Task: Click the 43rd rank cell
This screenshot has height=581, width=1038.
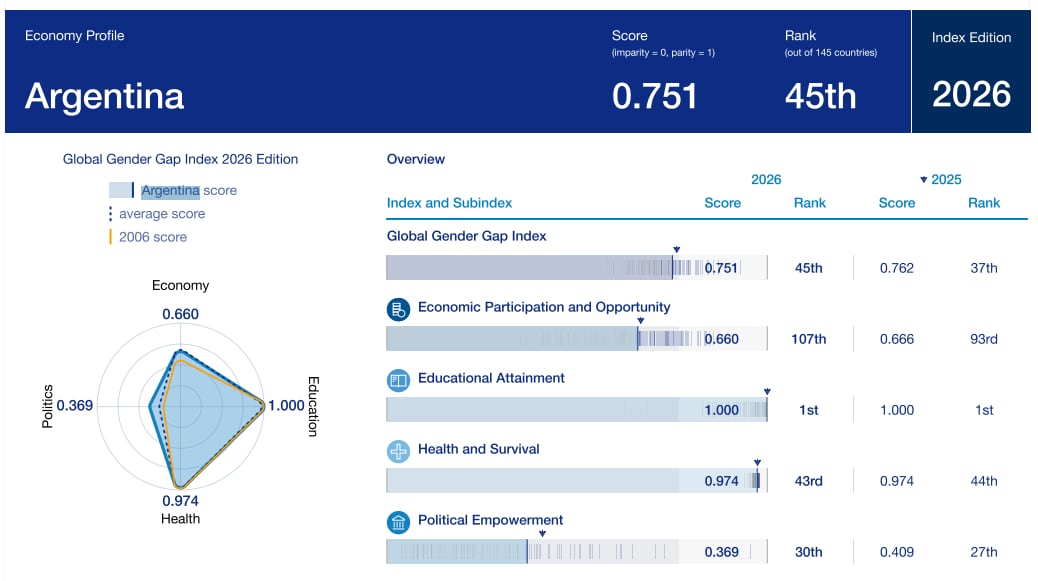Action: 808,481
